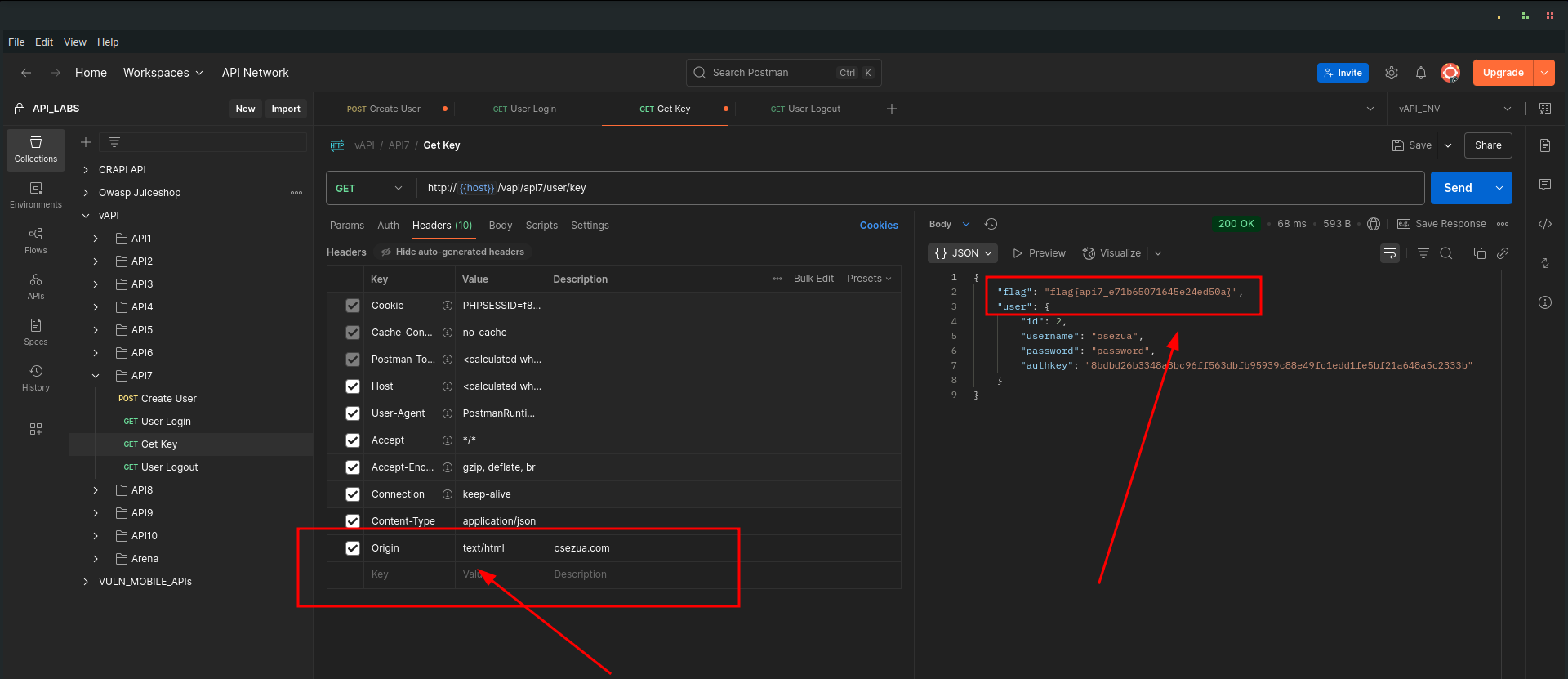The image size is (1568, 679).
Task: Toggle the Postman-Token header checkbox
Action: pyautogui.click(x=353, y=360)
